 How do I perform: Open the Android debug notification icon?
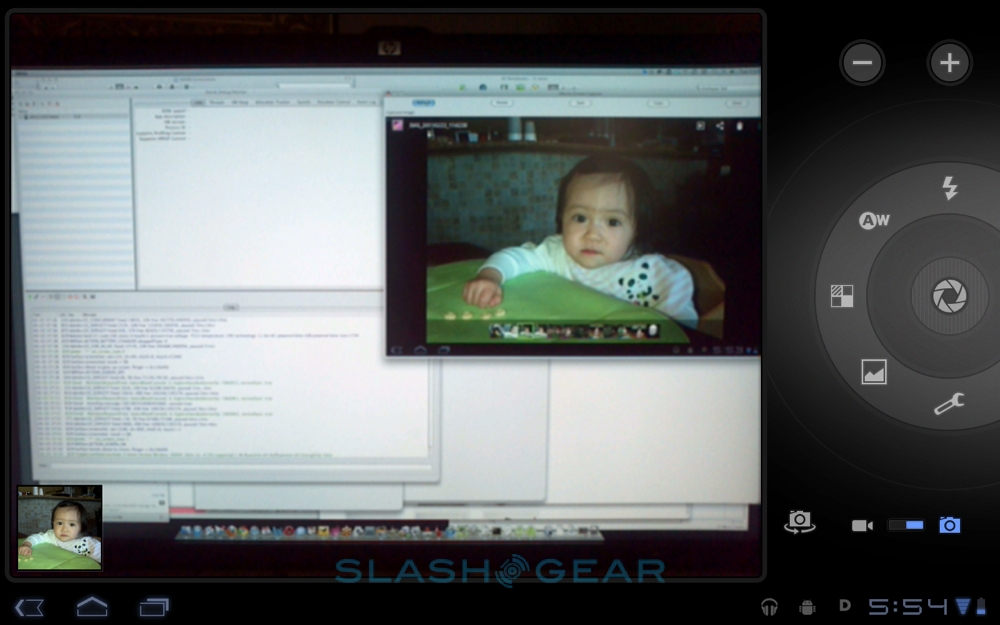point(807,606)
